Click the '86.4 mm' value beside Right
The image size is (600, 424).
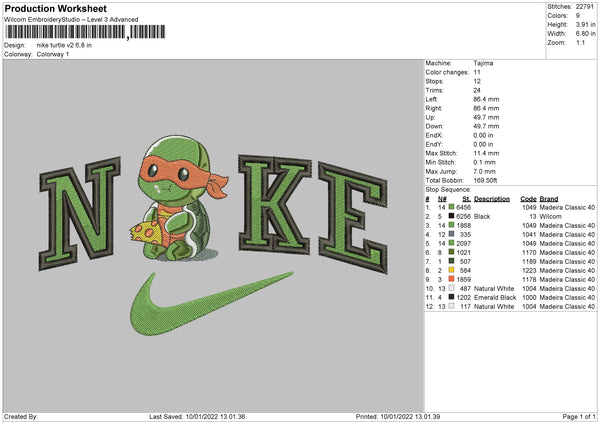[x=486, y=108]
